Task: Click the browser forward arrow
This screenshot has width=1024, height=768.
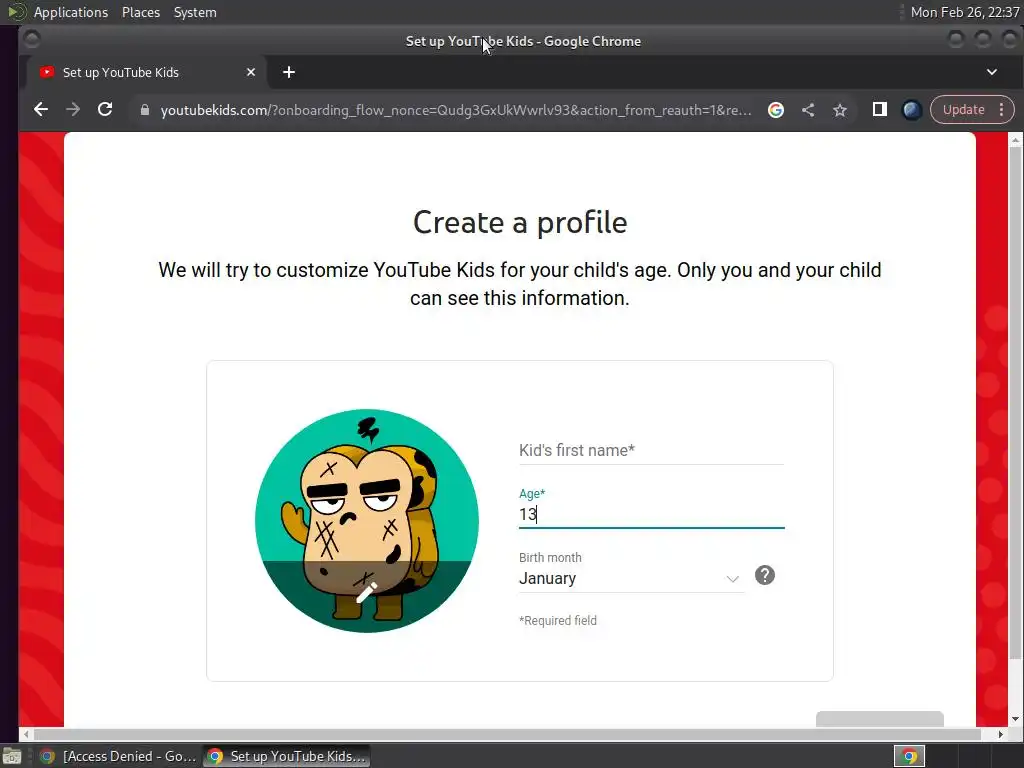Action: [x=72, y=110]
